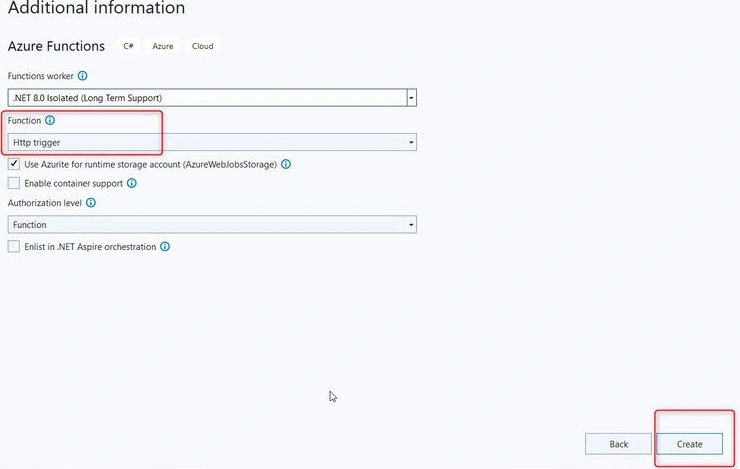Click the Create button
Screen dimensions: 740x469
coord(690,444)
